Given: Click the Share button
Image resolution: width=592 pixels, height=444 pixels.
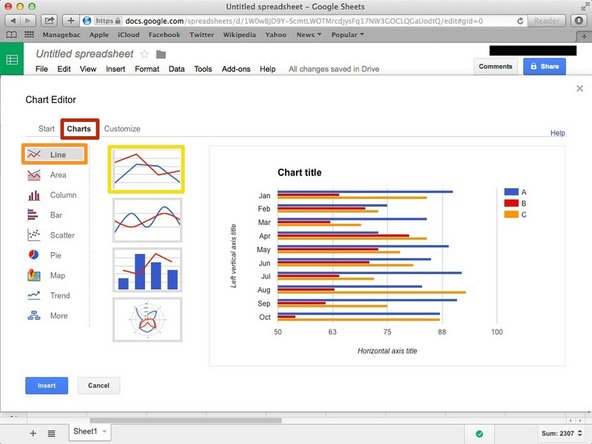Looking at the screenshot, I should point(544,66).
